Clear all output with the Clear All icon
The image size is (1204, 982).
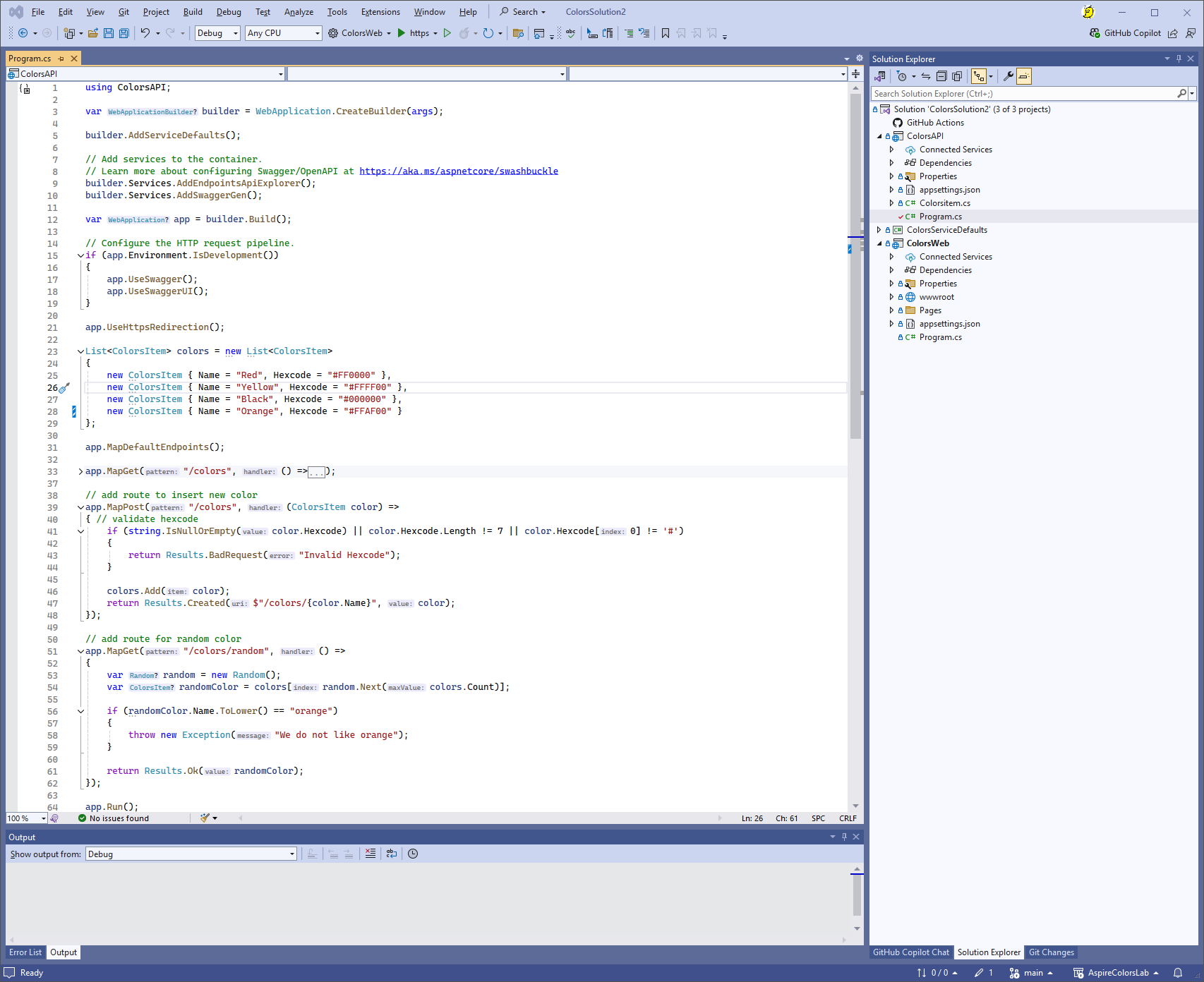371,854
